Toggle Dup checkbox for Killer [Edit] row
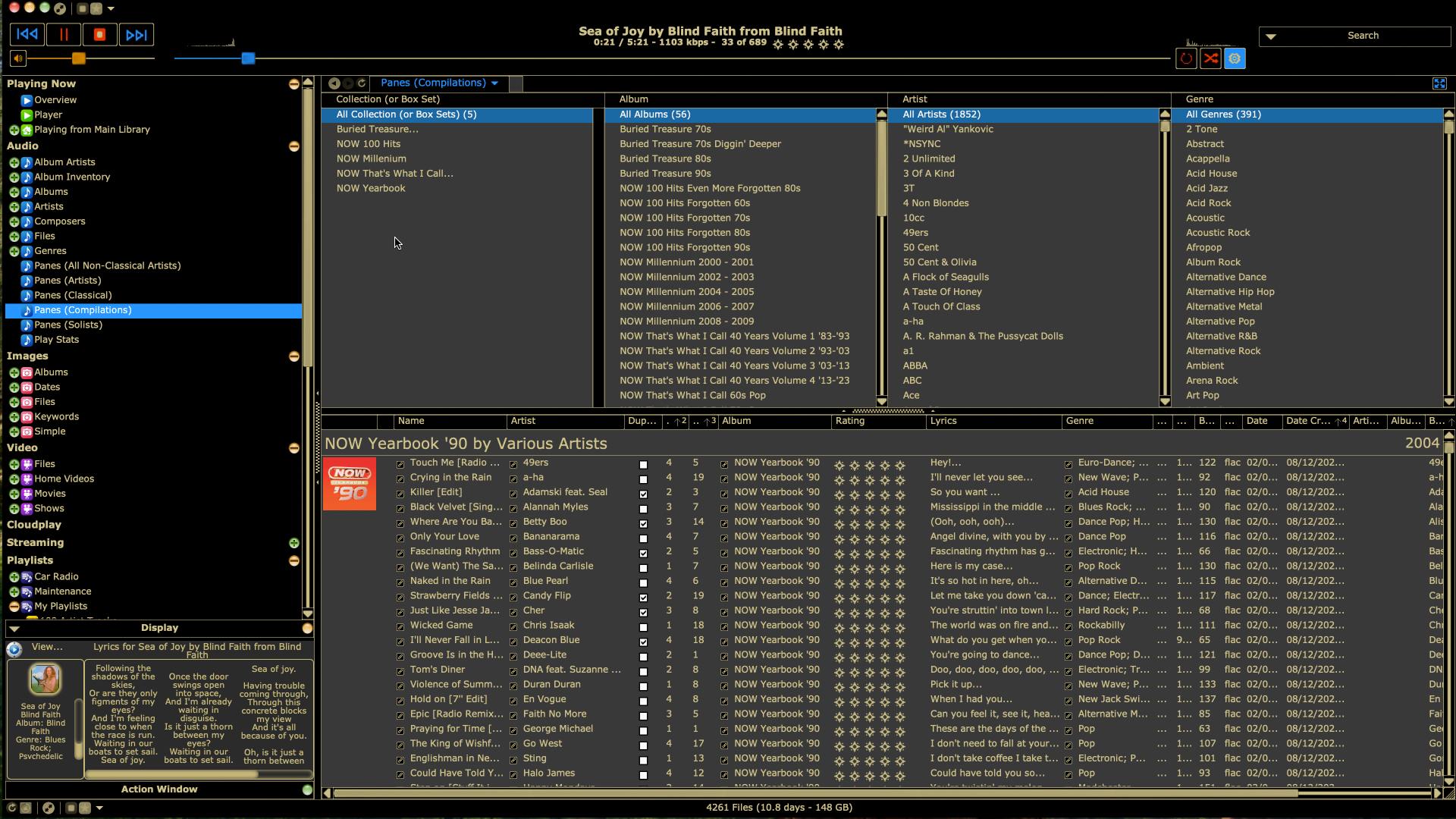The height and width of the screenshot is (819, 1456). 643,494
